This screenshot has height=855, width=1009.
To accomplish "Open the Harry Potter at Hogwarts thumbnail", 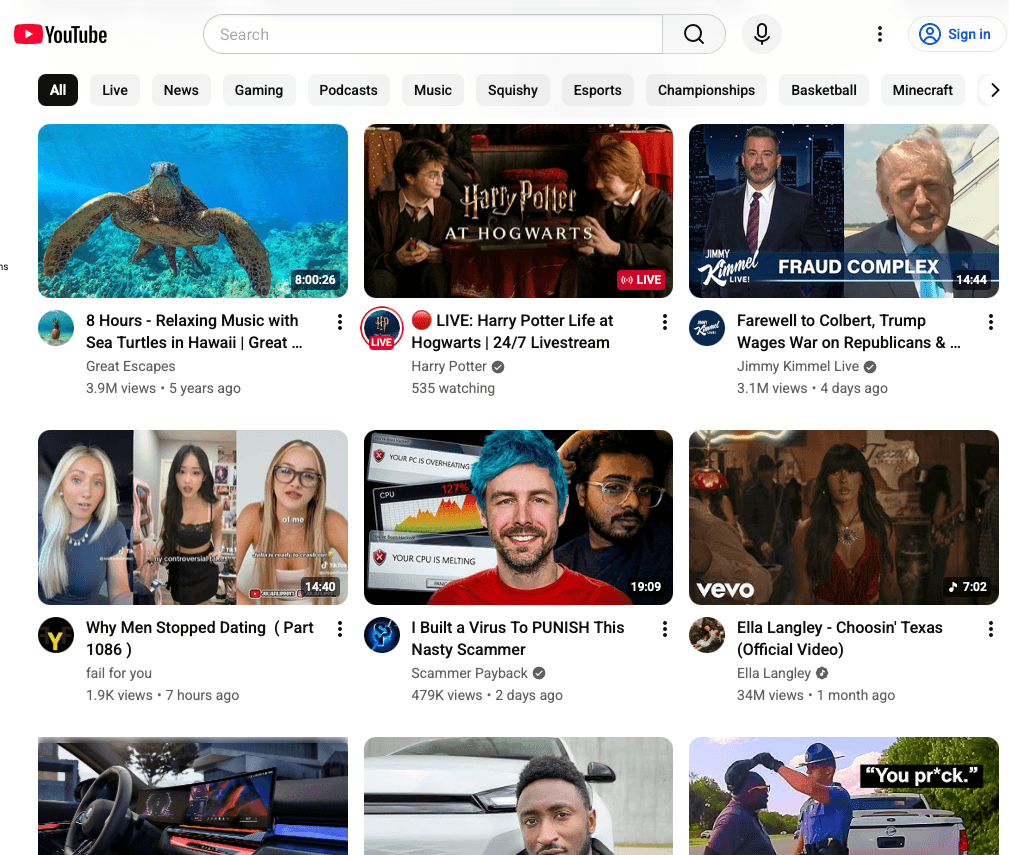I will coord(518,211).
